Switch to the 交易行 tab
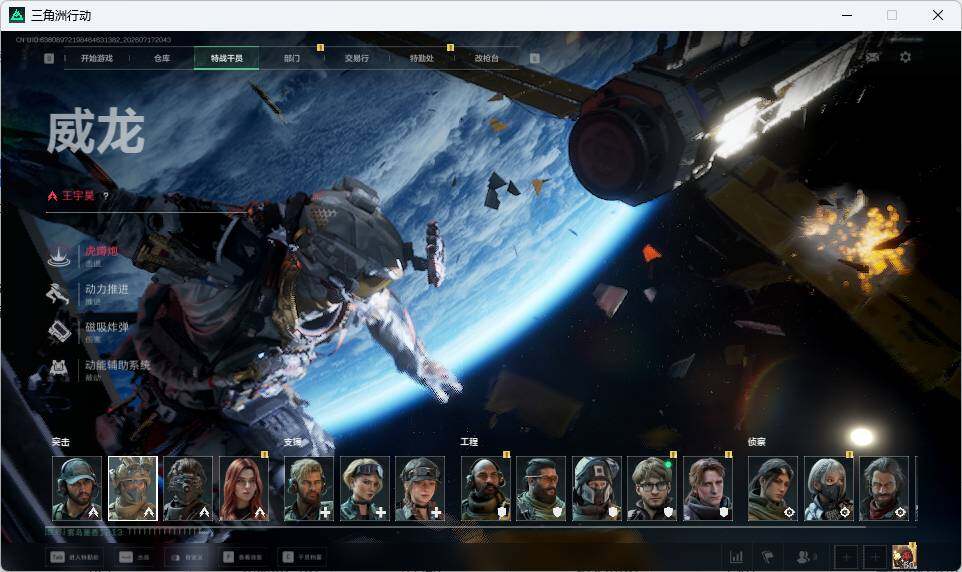962x572 pixels. 356,58
